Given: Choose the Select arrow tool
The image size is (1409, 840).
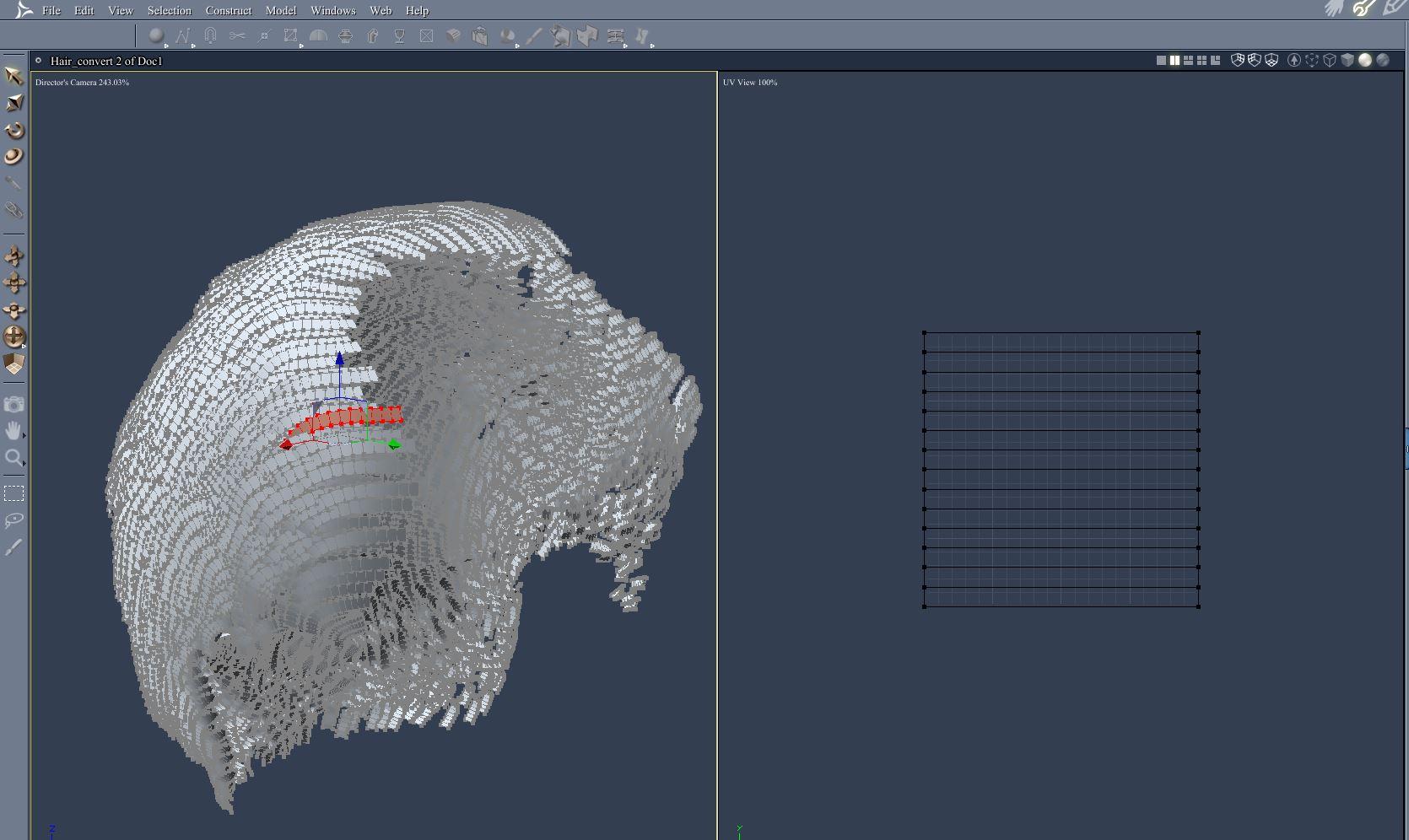Looking at the screenshot, I should point(13,76).
